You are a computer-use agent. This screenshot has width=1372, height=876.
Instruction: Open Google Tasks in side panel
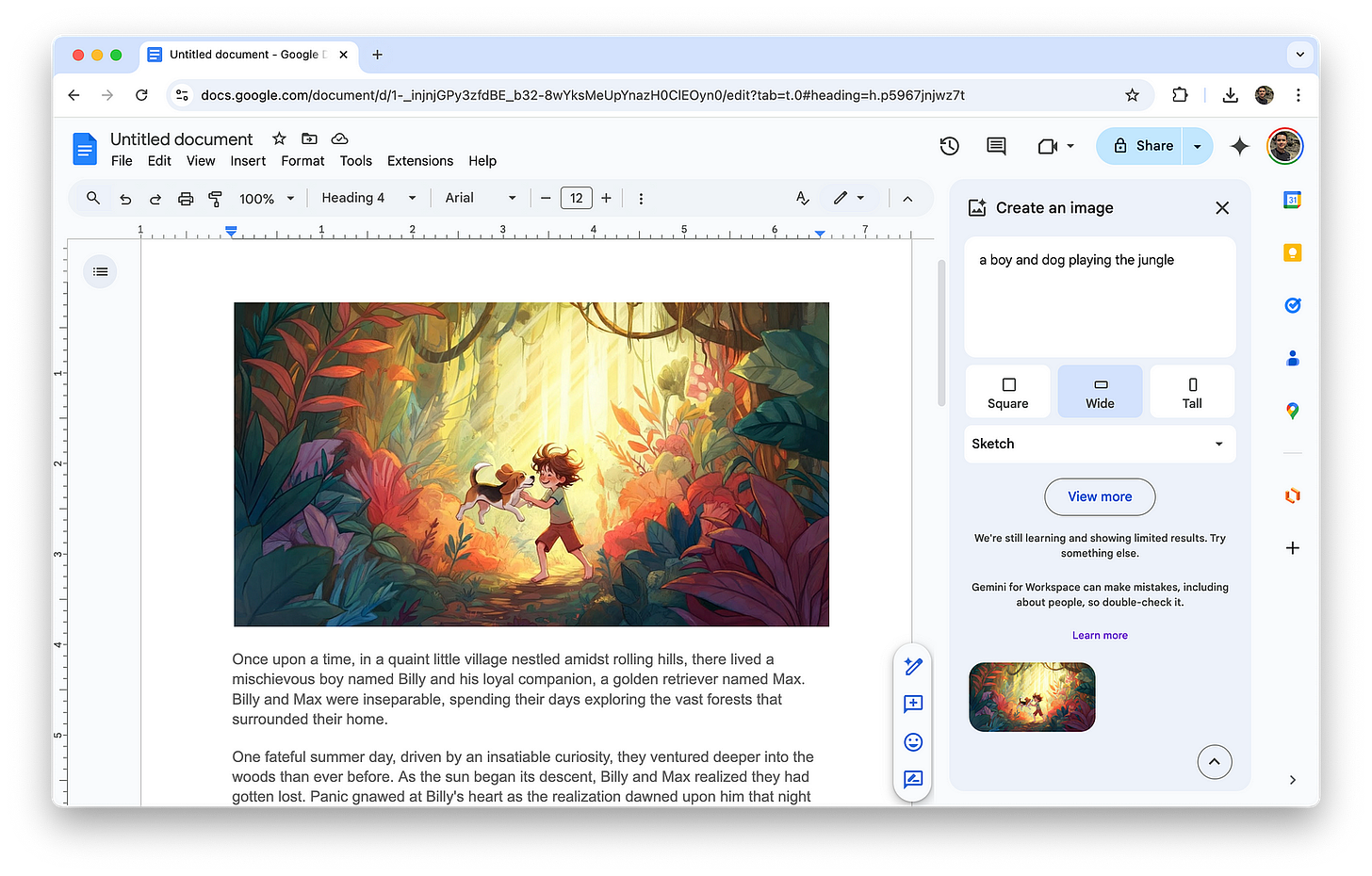coord(1293,305)
